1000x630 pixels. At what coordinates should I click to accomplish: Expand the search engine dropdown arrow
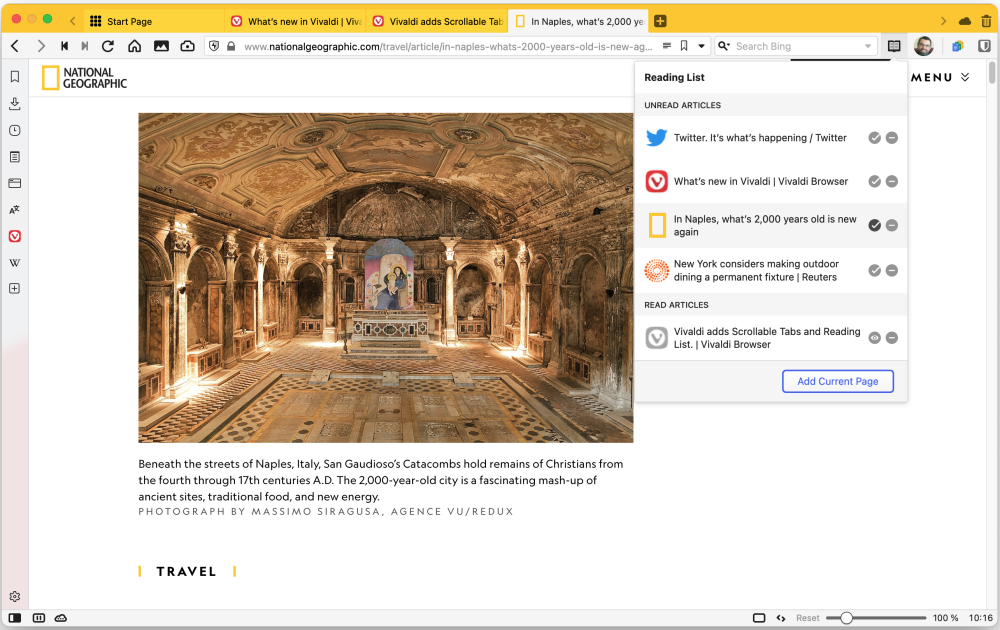[x=868, y=46]
